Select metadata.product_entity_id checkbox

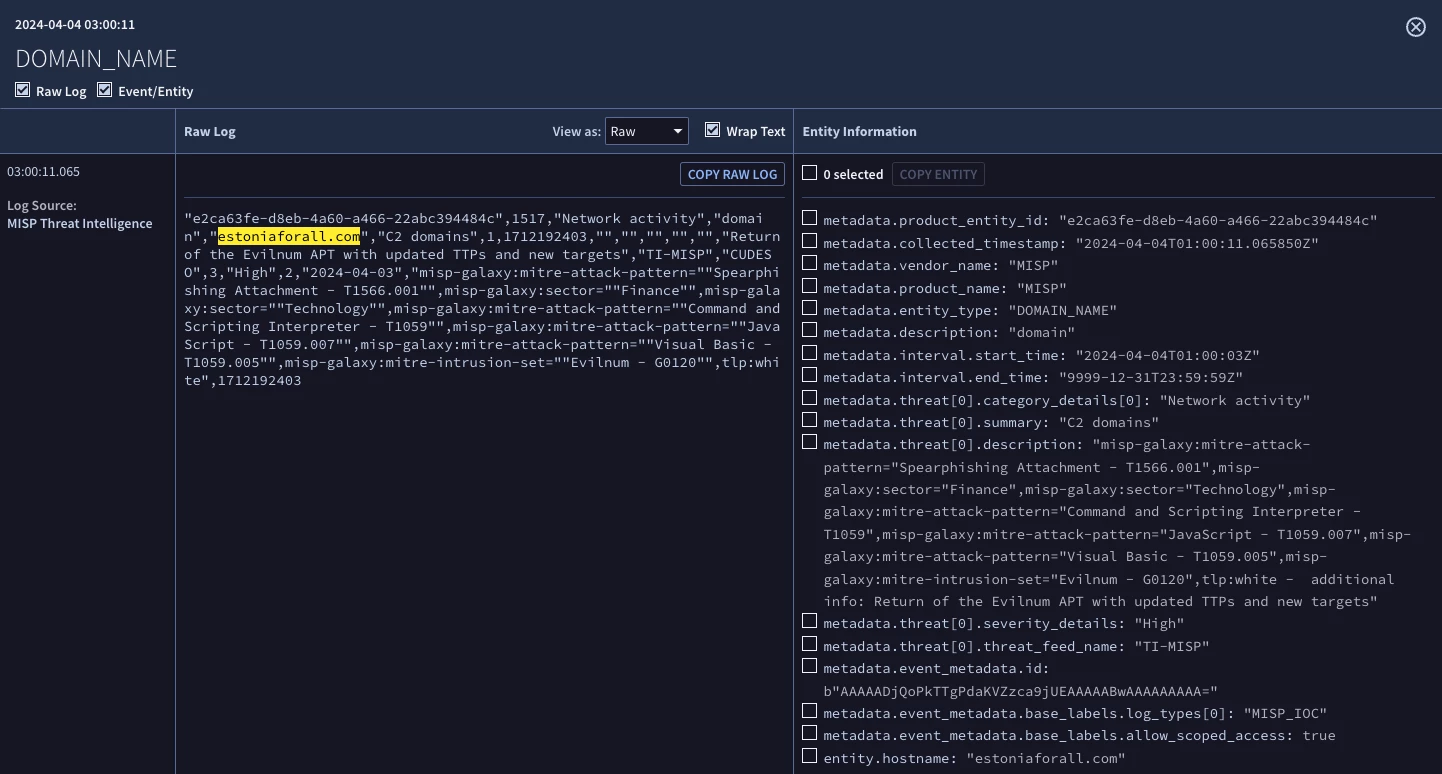click(810, 218)
